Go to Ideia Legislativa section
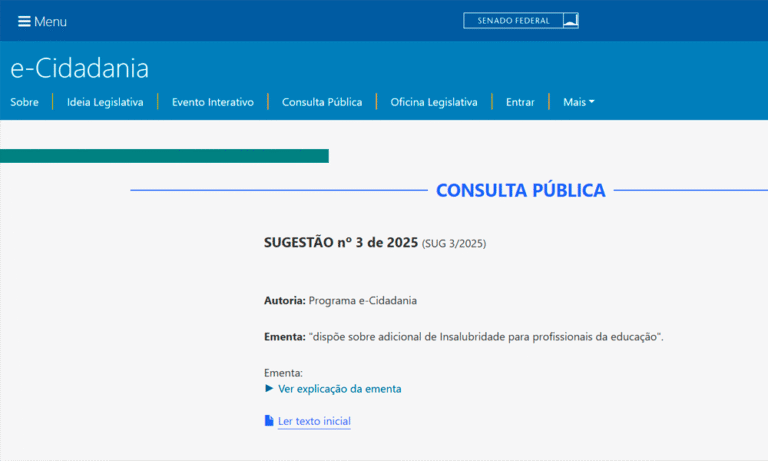This screenshot has width=768, height=461. 105,102
